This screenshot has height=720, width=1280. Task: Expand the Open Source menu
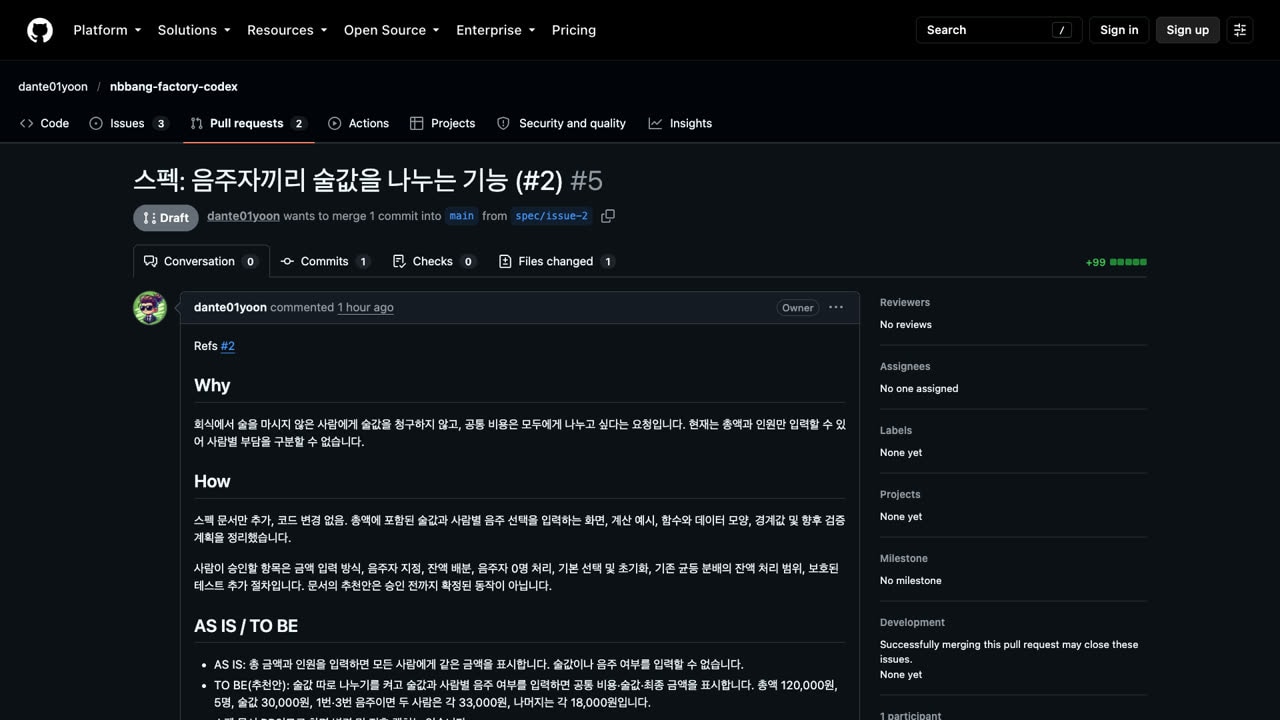(x=392, y=30)
